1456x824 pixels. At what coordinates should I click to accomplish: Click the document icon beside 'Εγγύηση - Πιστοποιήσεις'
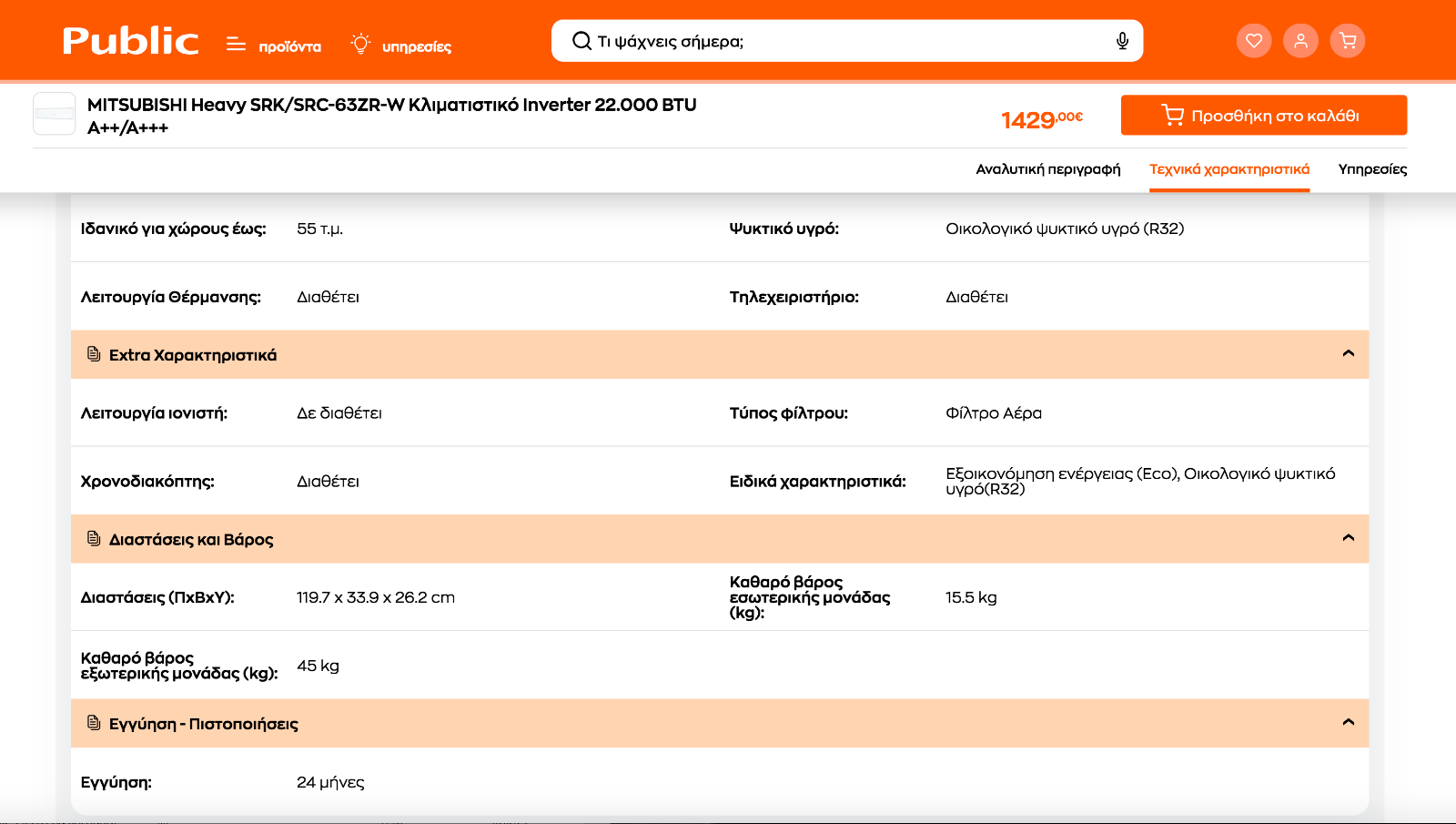point(94,722)
